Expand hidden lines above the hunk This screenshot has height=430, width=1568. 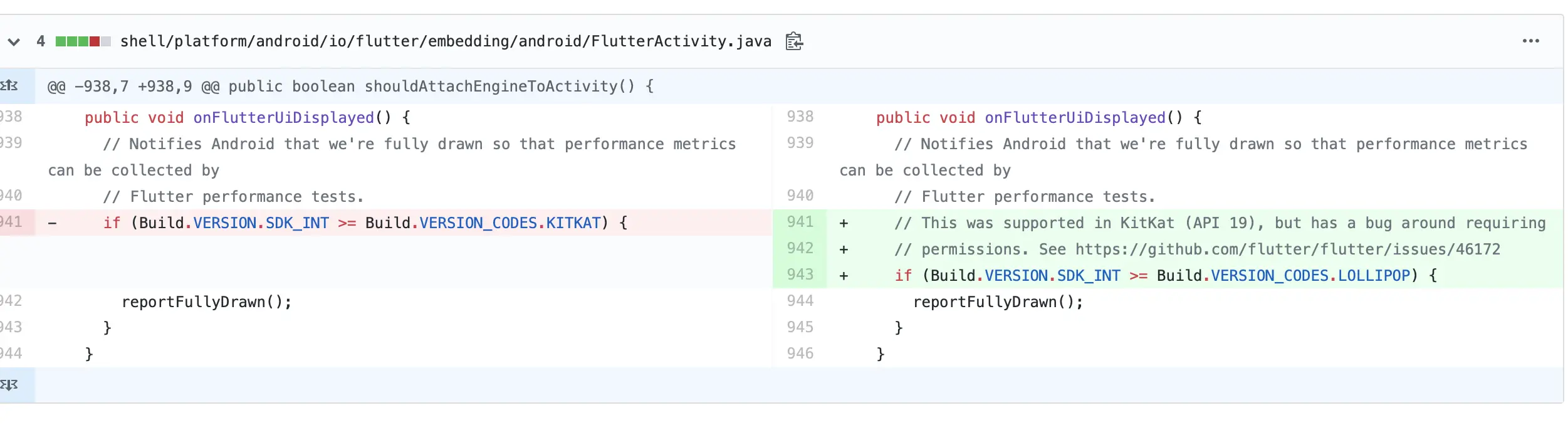(10, 86)
